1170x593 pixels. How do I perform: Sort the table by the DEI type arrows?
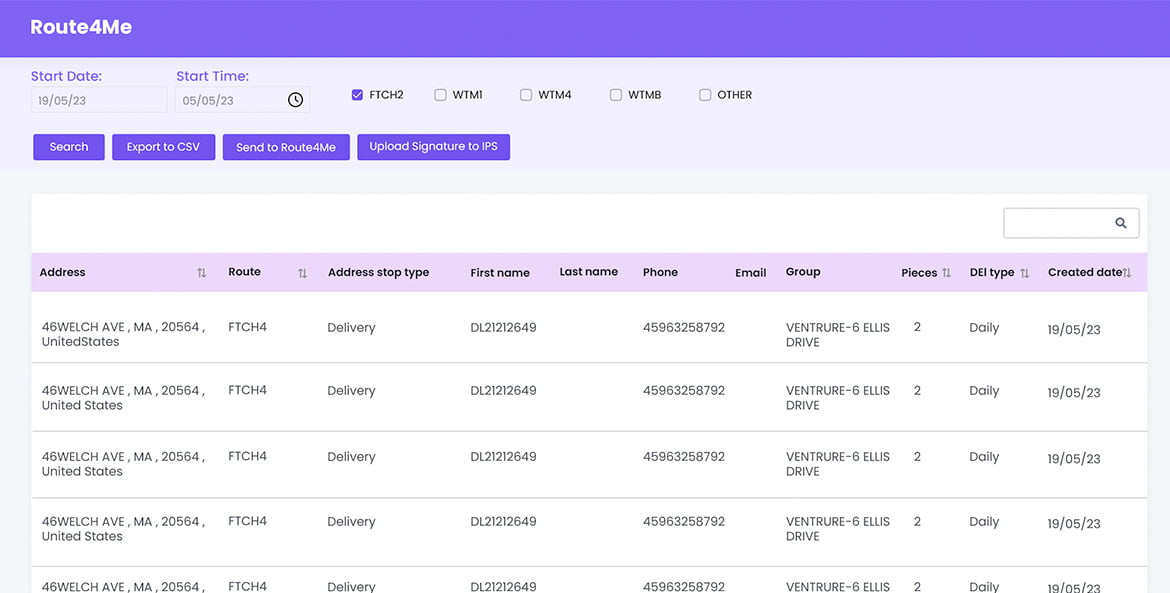1024,273
